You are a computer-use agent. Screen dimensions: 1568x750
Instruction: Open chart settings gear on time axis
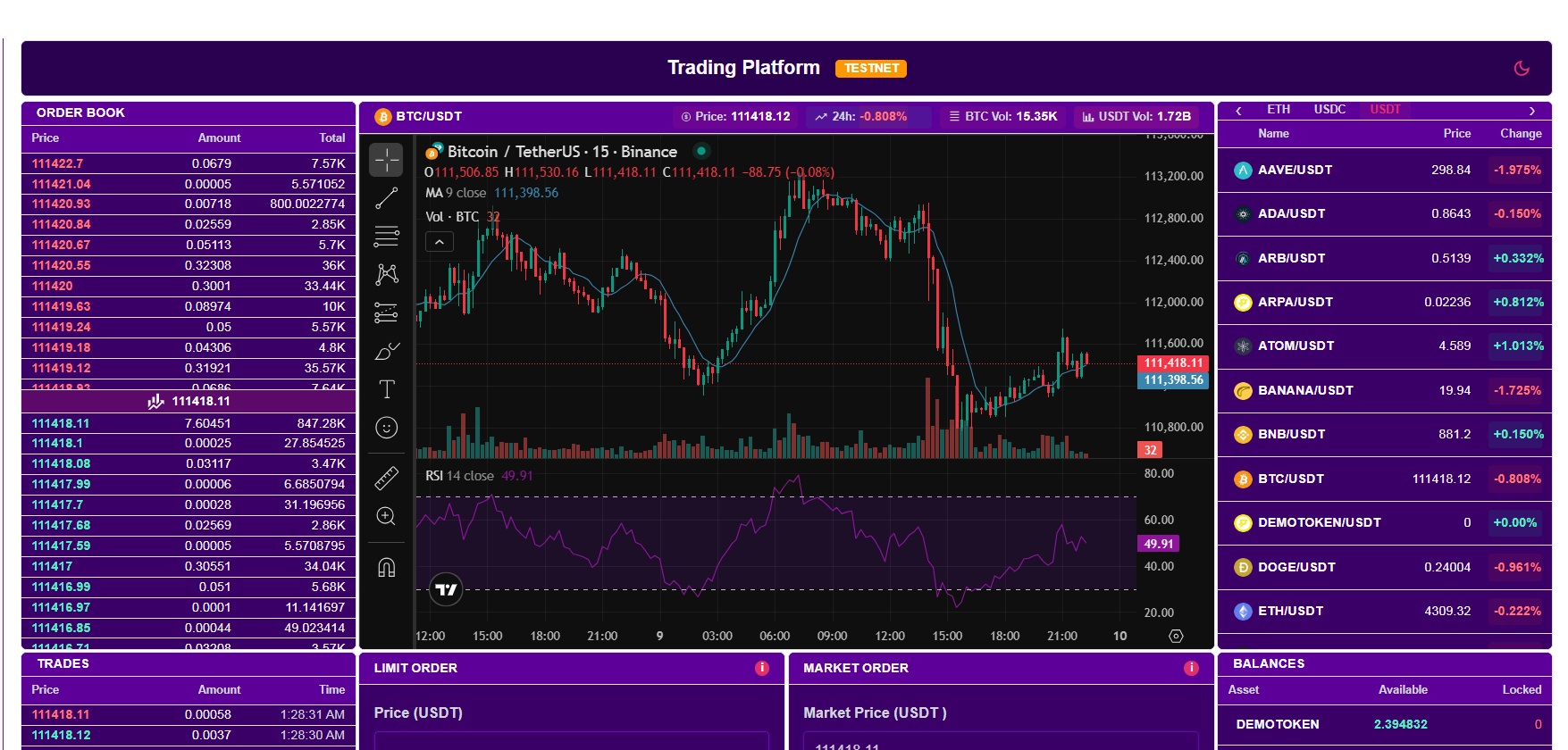coord(1176,636)
